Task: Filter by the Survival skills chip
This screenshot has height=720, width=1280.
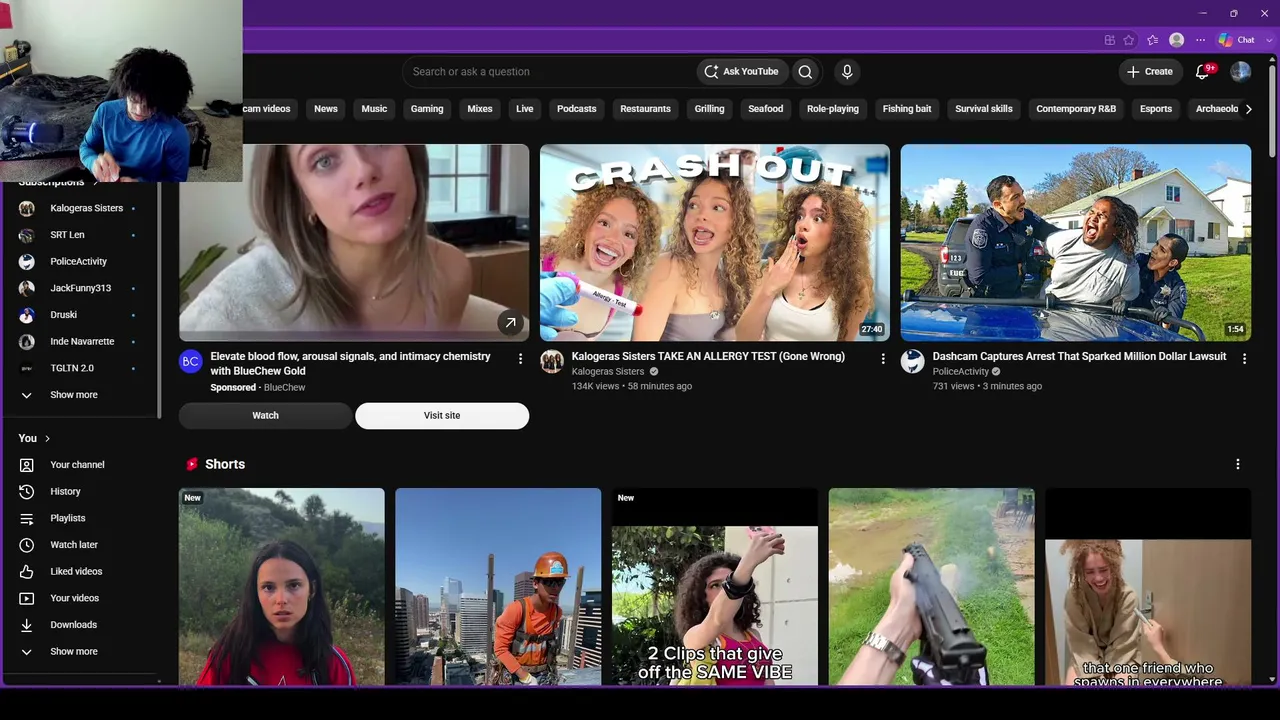Action: (x=984, y=109)
